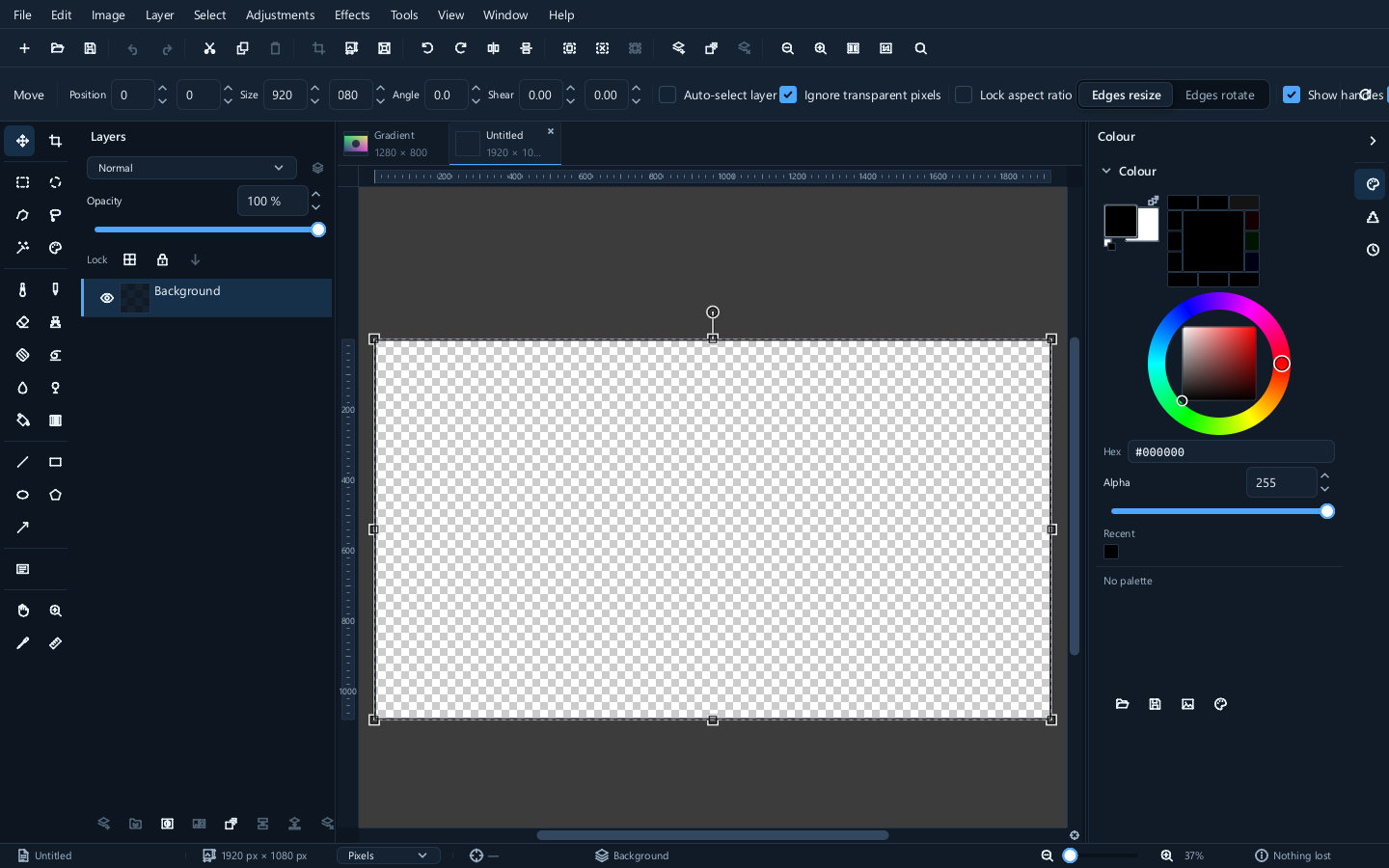The width and height of the screenshot is (1389, 868).
Task: Open the Normal blend mode dropdown
Action: click(x=191, y=168)
